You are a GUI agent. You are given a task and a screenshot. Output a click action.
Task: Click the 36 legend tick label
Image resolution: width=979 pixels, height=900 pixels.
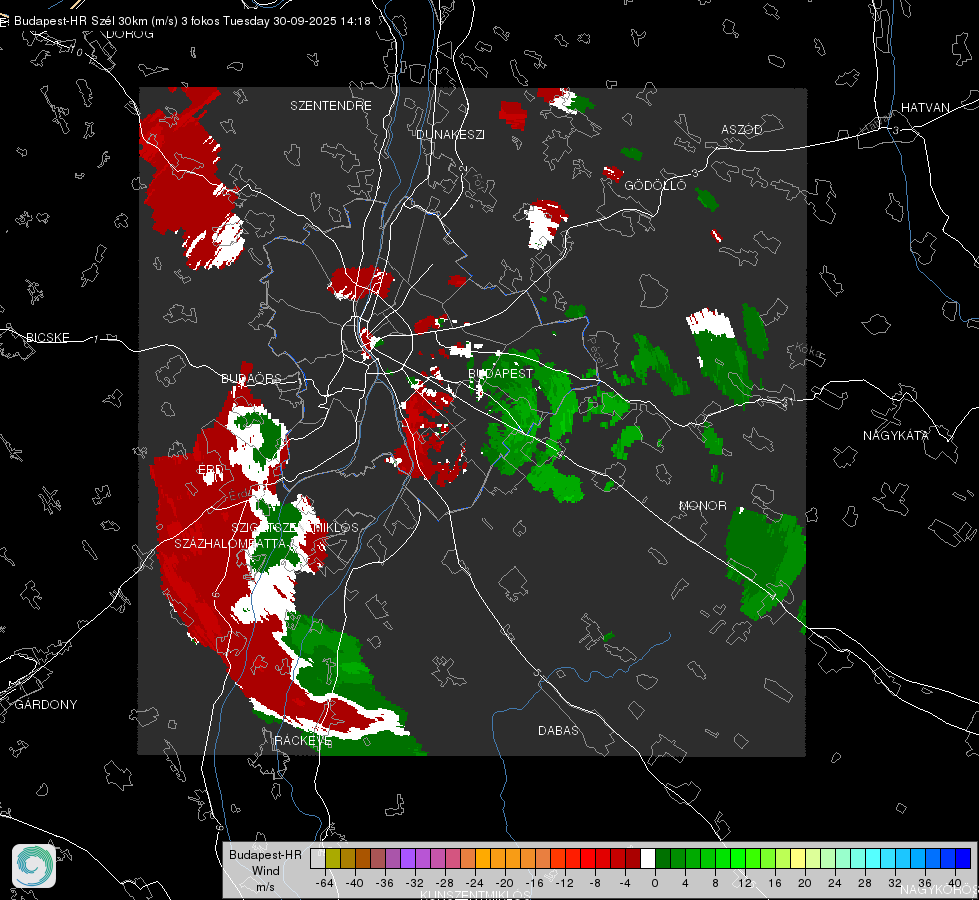coord(925,883)
